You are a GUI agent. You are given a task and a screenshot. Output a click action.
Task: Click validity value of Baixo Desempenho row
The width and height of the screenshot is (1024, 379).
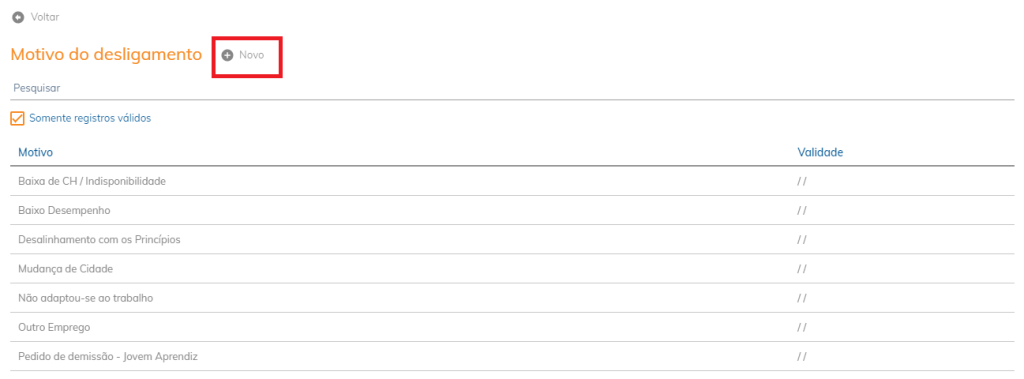[802, 210]
